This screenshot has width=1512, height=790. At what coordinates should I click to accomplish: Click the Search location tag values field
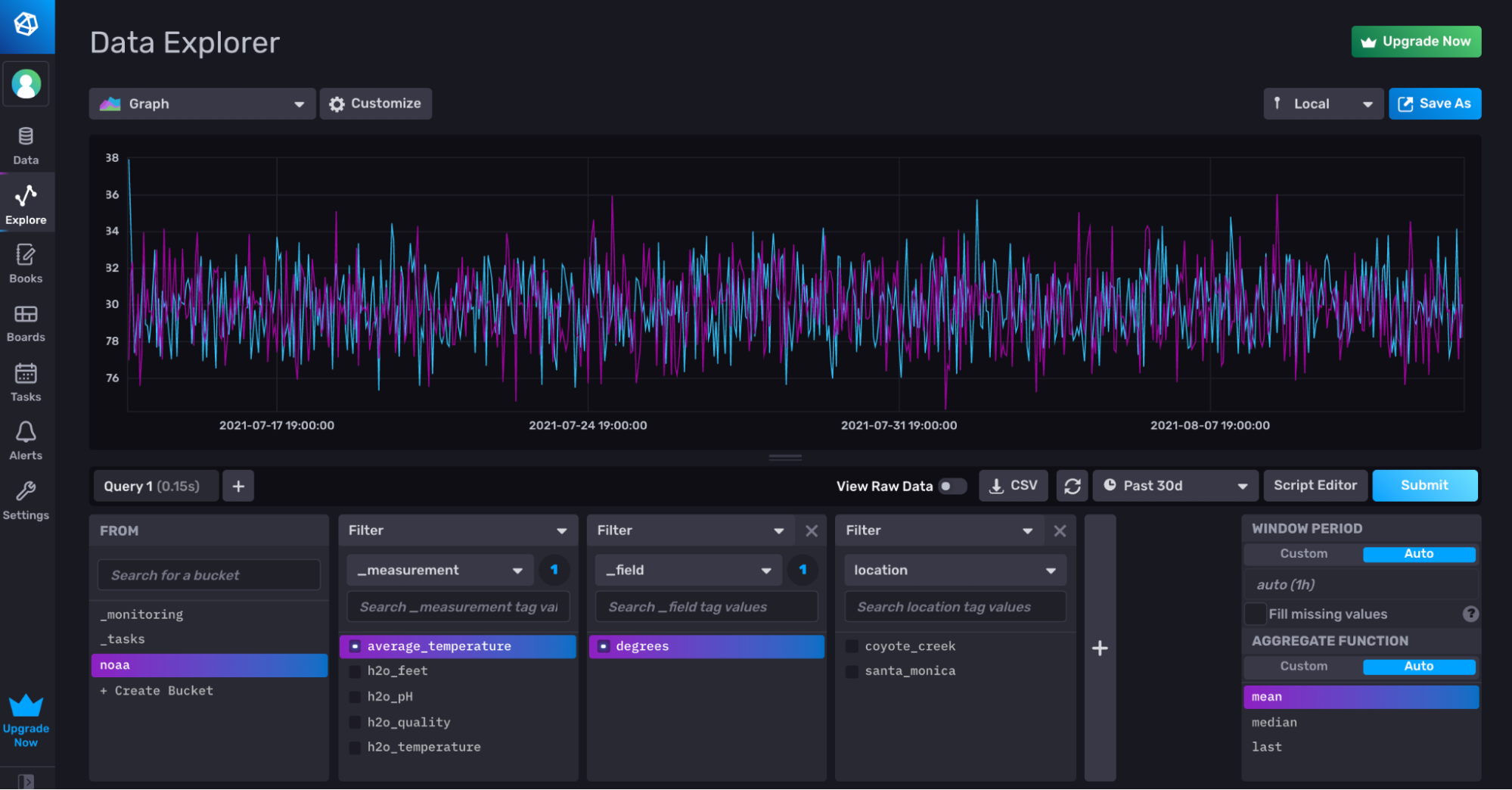click(x=955, y=607)
